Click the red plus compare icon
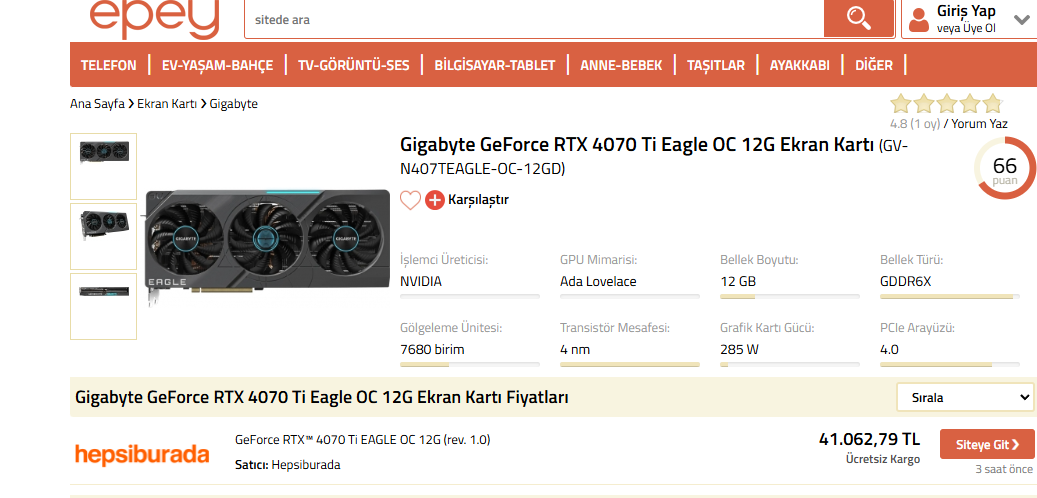 [x=435, y=200]
